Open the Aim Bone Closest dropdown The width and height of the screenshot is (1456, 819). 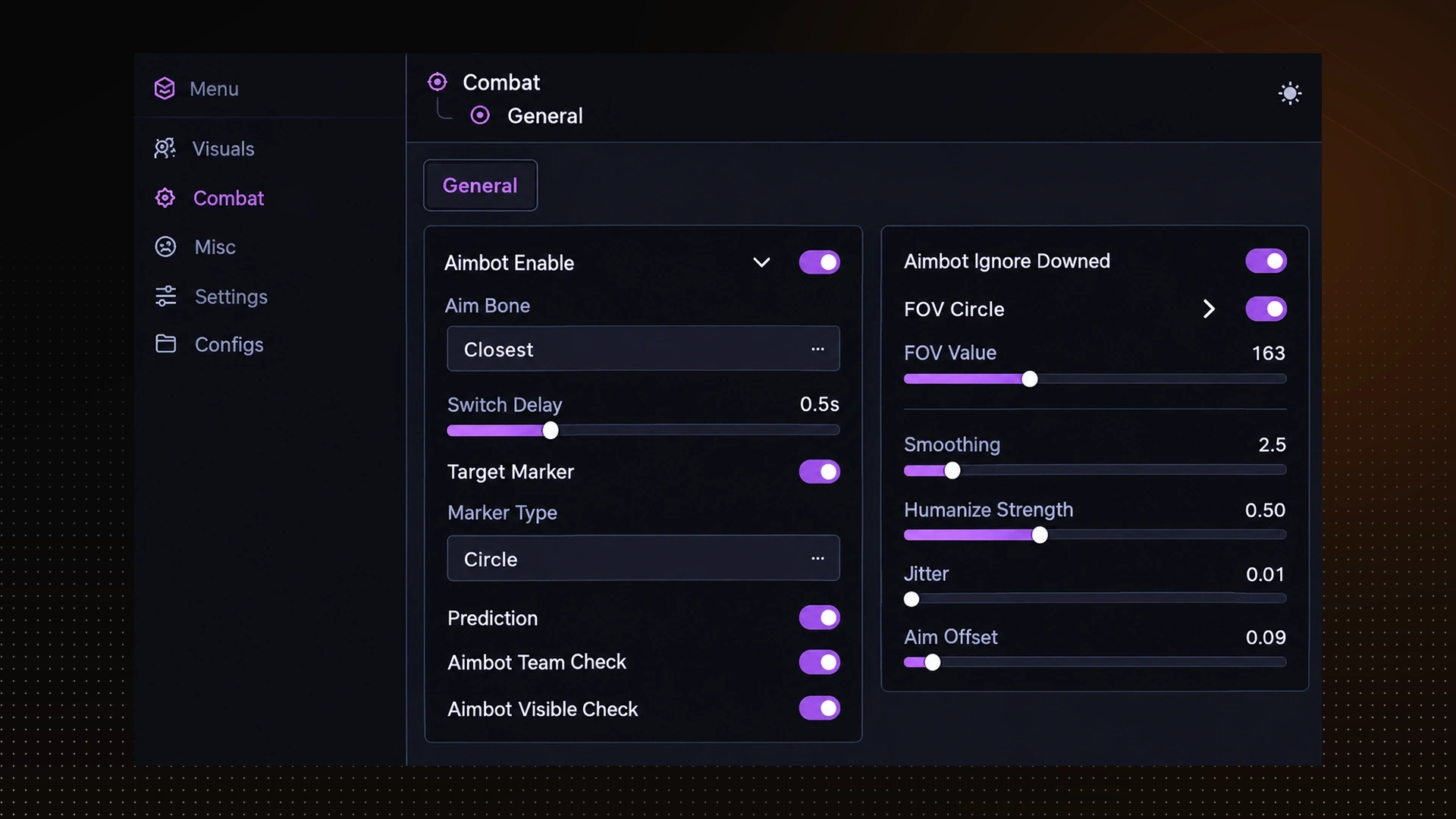click(x=643, y=349)
